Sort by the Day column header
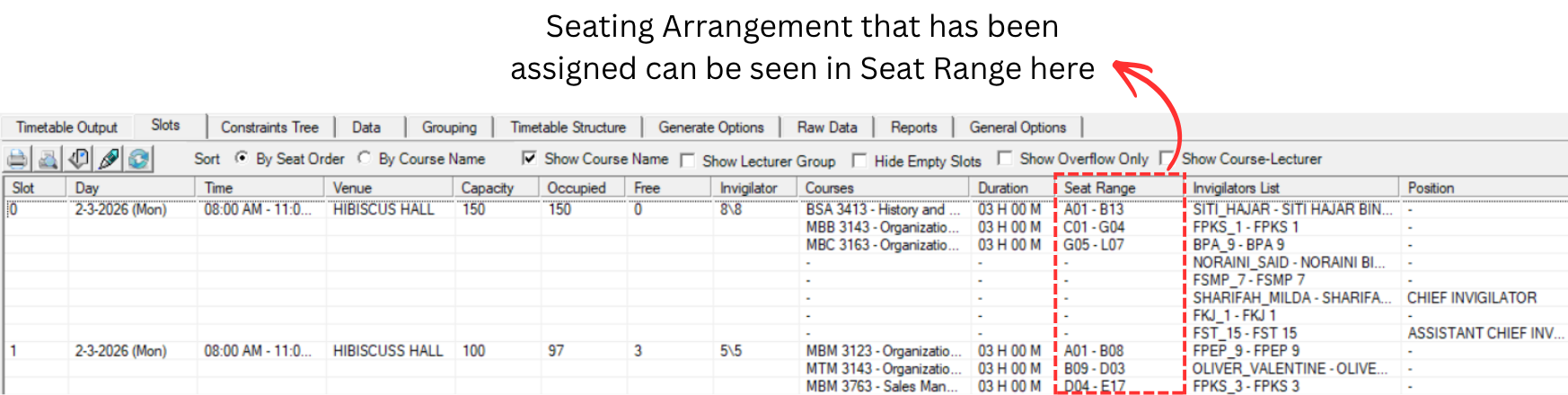Image resolution: width=1568 pixels, height=395 pixels. [x=130, y=188]
